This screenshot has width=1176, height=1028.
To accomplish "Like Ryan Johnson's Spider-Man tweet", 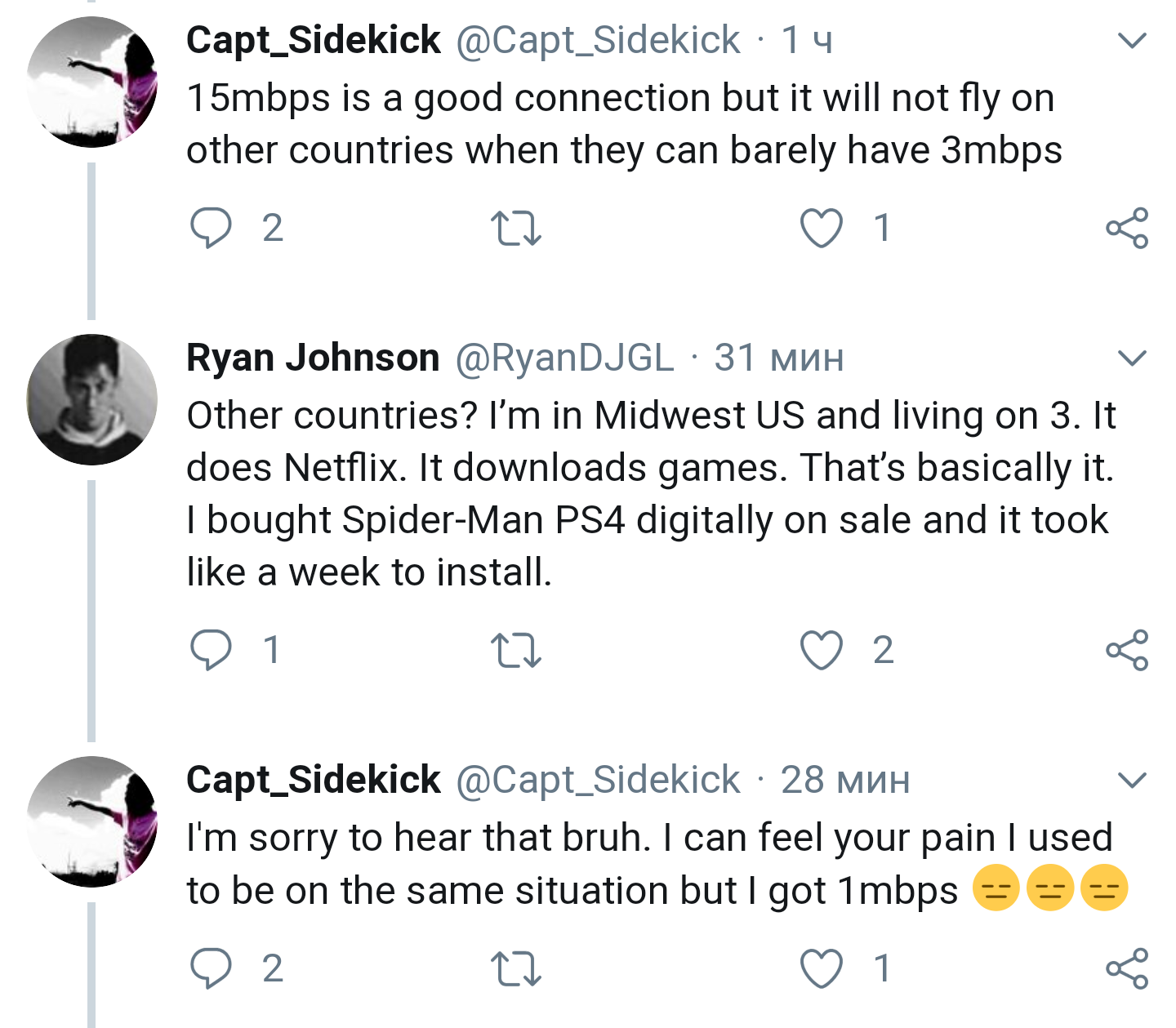I will [821, 651].
